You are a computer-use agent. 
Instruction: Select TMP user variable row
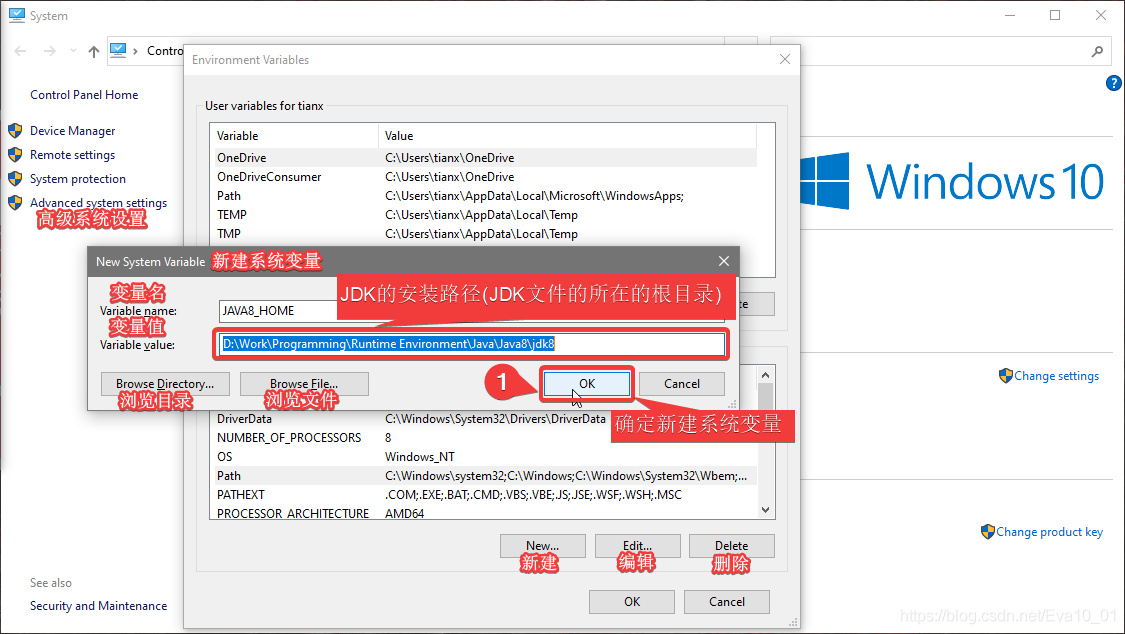click(x=484, y=233)
